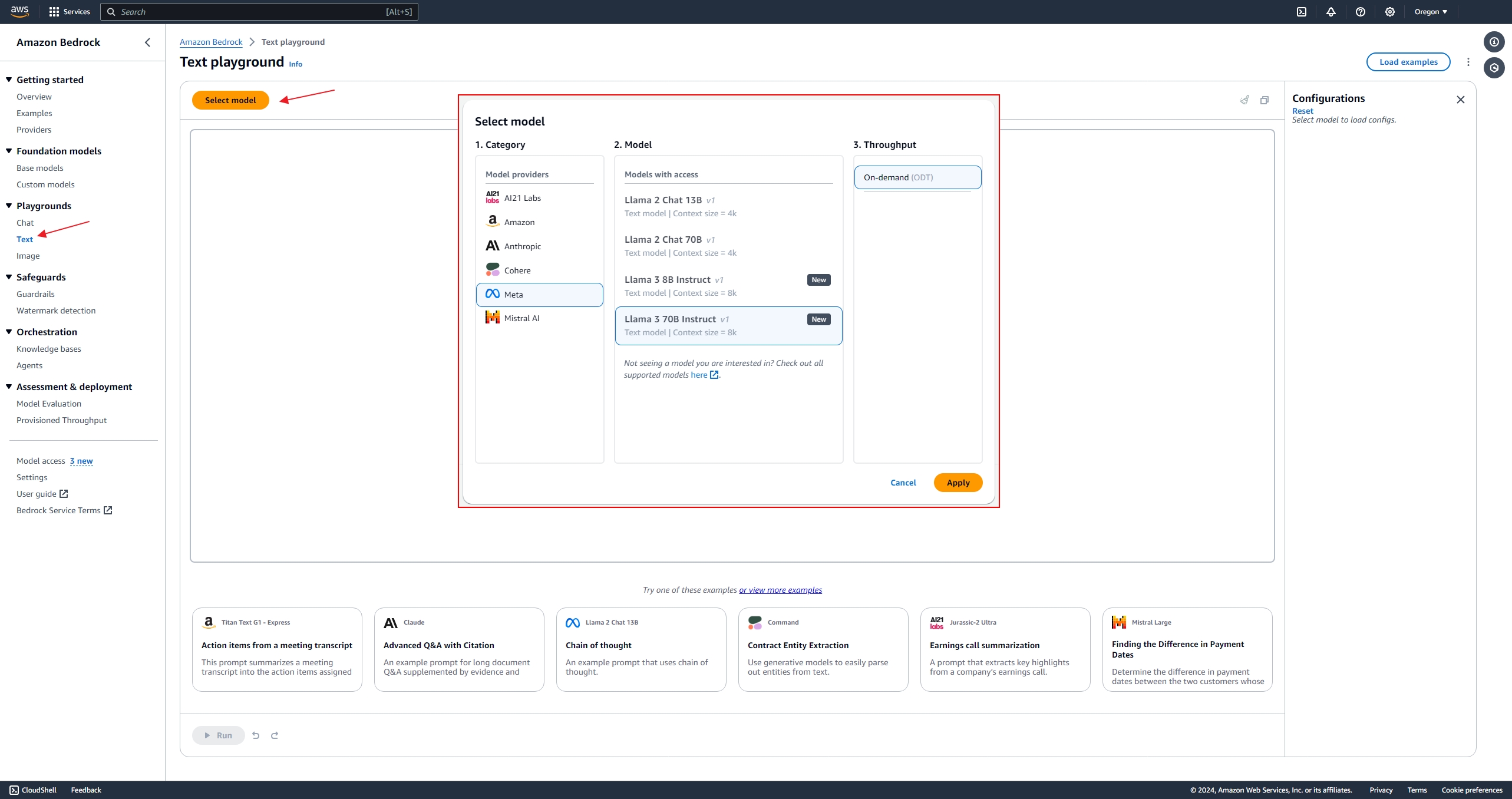Click the notifications bell icon
1512x799 pixels.
(1331, 12)
